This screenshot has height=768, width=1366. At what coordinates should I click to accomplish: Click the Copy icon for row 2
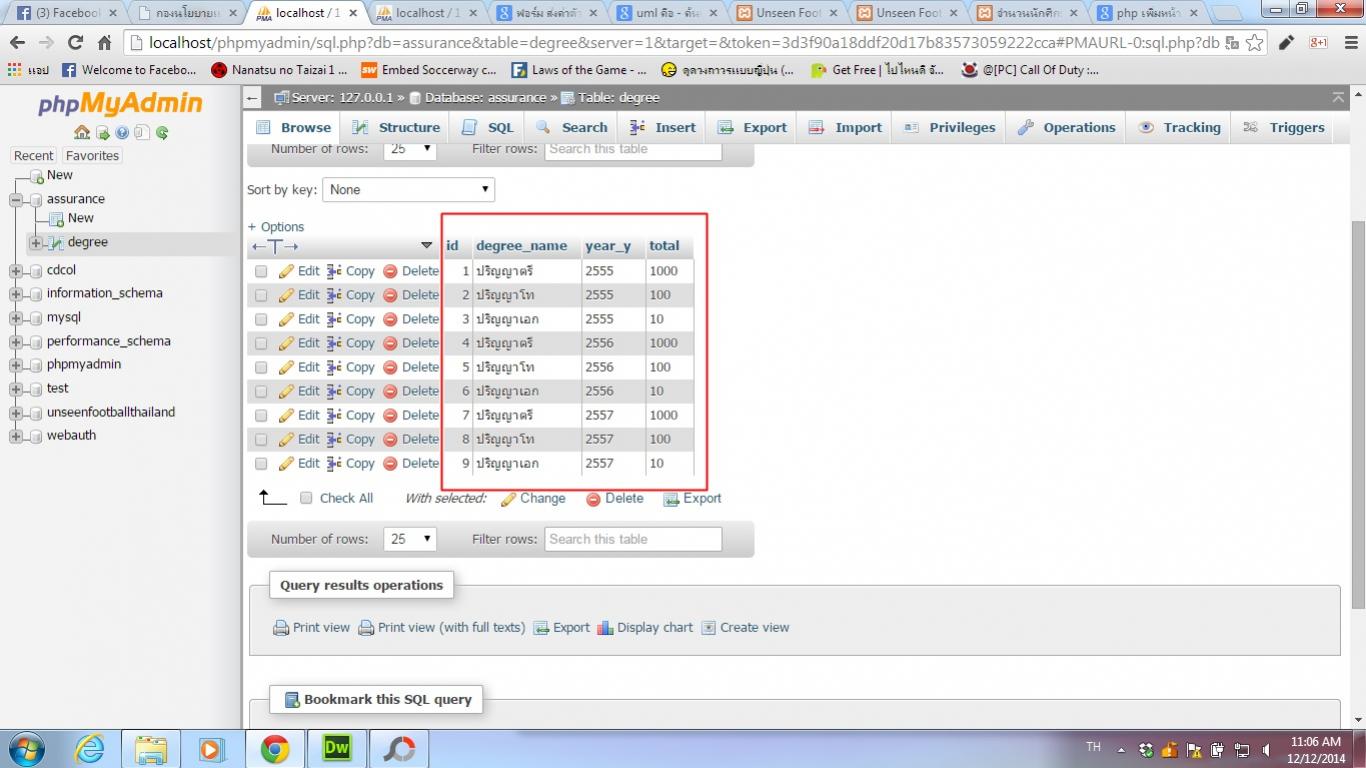[x=335, y=295]
